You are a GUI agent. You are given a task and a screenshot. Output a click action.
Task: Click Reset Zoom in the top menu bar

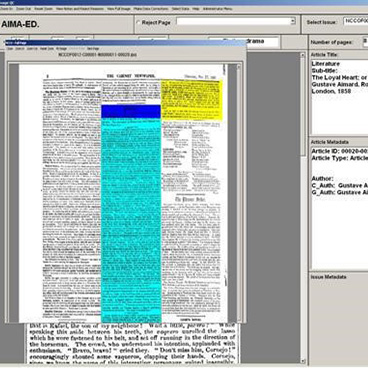44,9
